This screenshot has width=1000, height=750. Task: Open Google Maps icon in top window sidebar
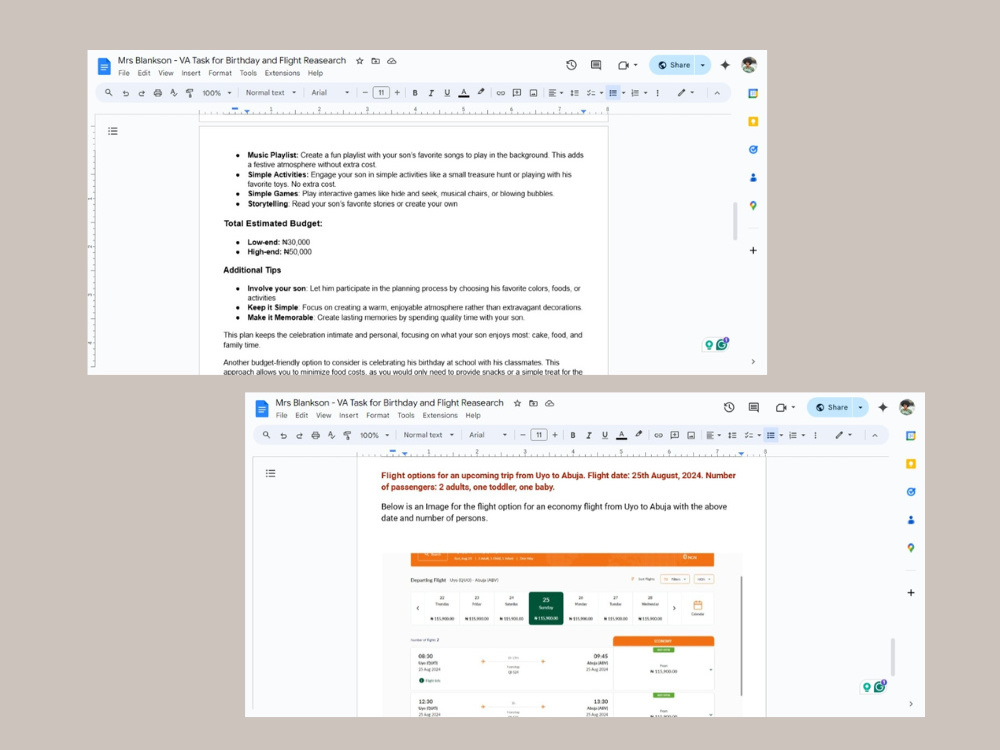tap(753, 205)
